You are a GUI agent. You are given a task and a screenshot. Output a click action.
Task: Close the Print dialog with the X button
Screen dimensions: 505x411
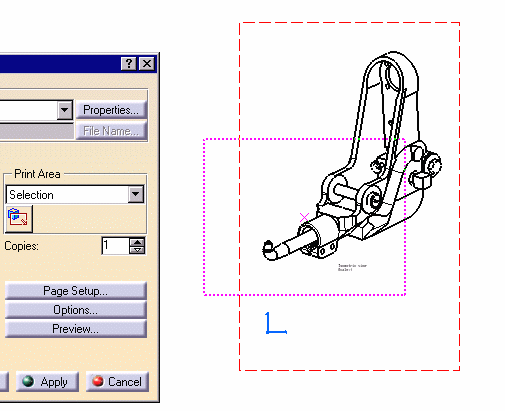pyautogui.click(x=147, y=63)
